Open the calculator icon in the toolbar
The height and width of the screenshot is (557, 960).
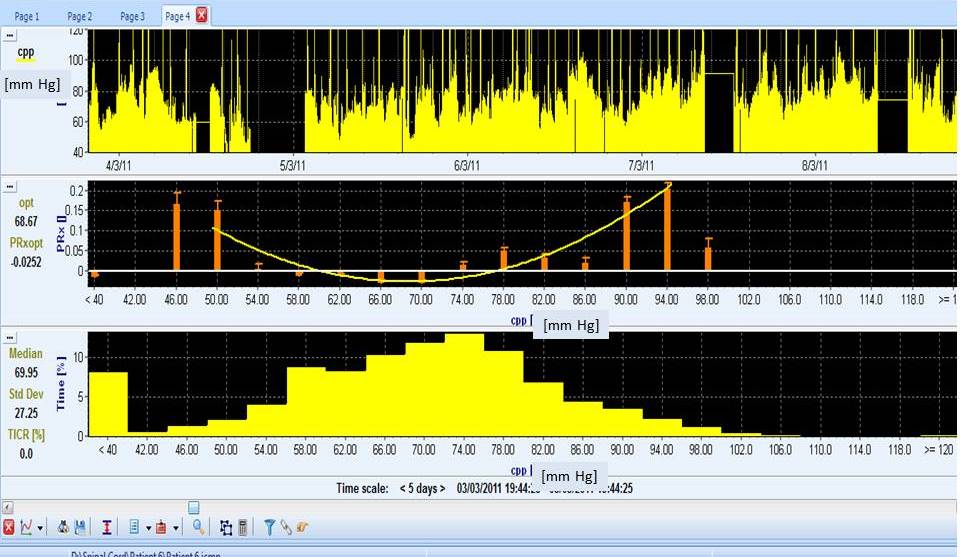pyautogui.click(x=242, y=527)
